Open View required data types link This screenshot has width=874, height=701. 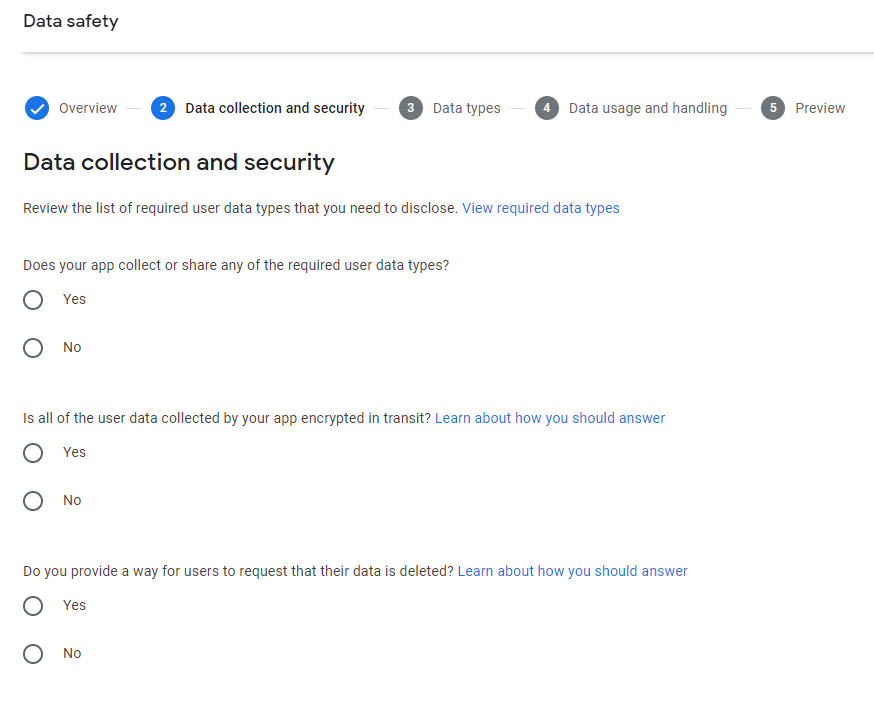pyautogui.click(x=541, y=208)
